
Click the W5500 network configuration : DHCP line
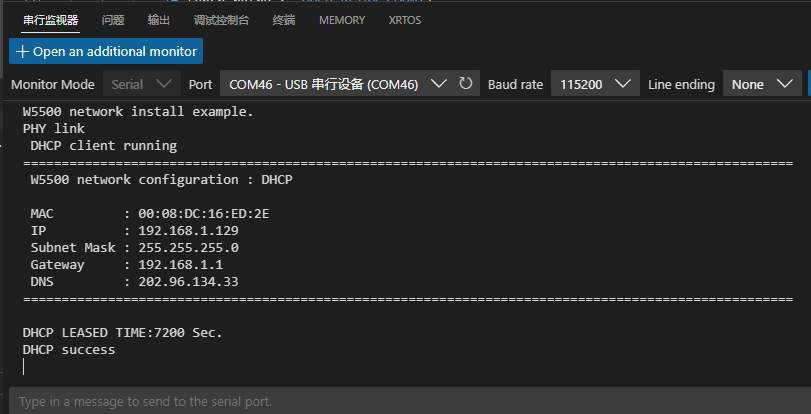tap(161, 180)
